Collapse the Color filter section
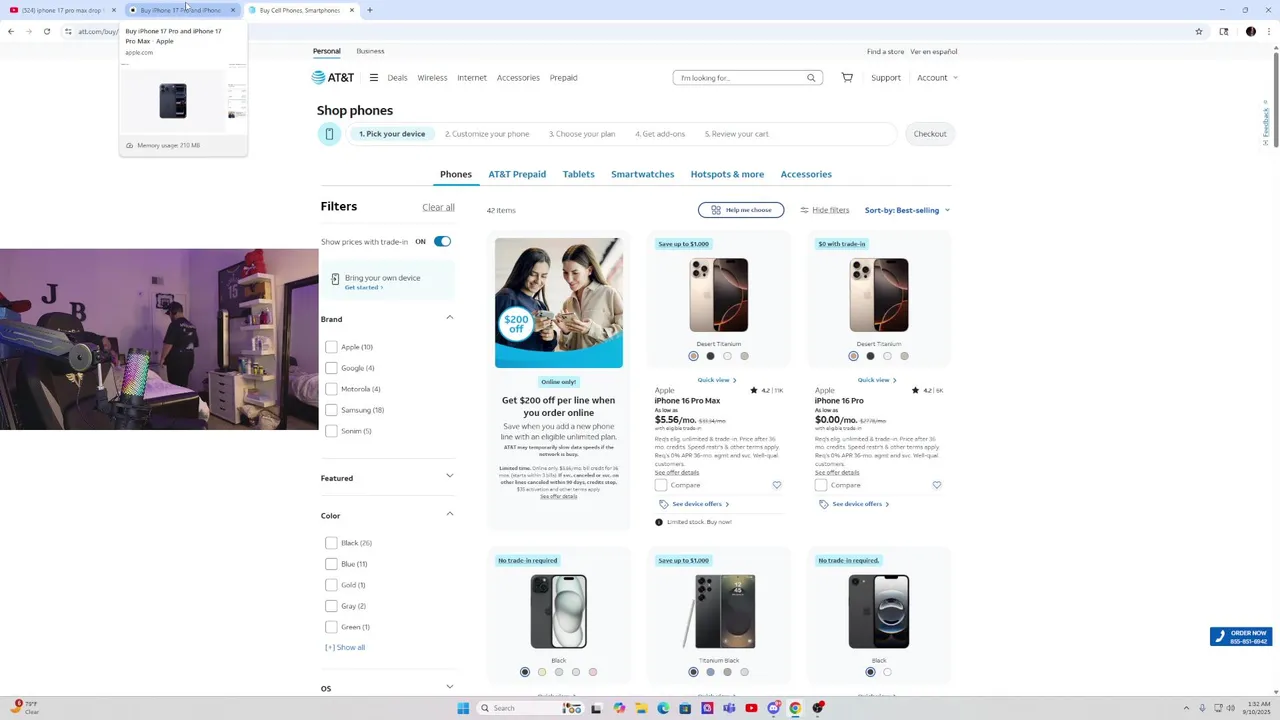 (449, 514)
